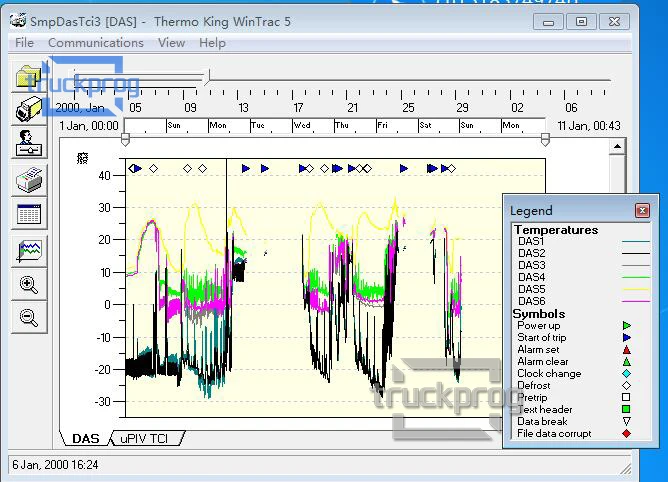
Task: Click the first start-of-trip marker on graph
Action: pos(138,169)
